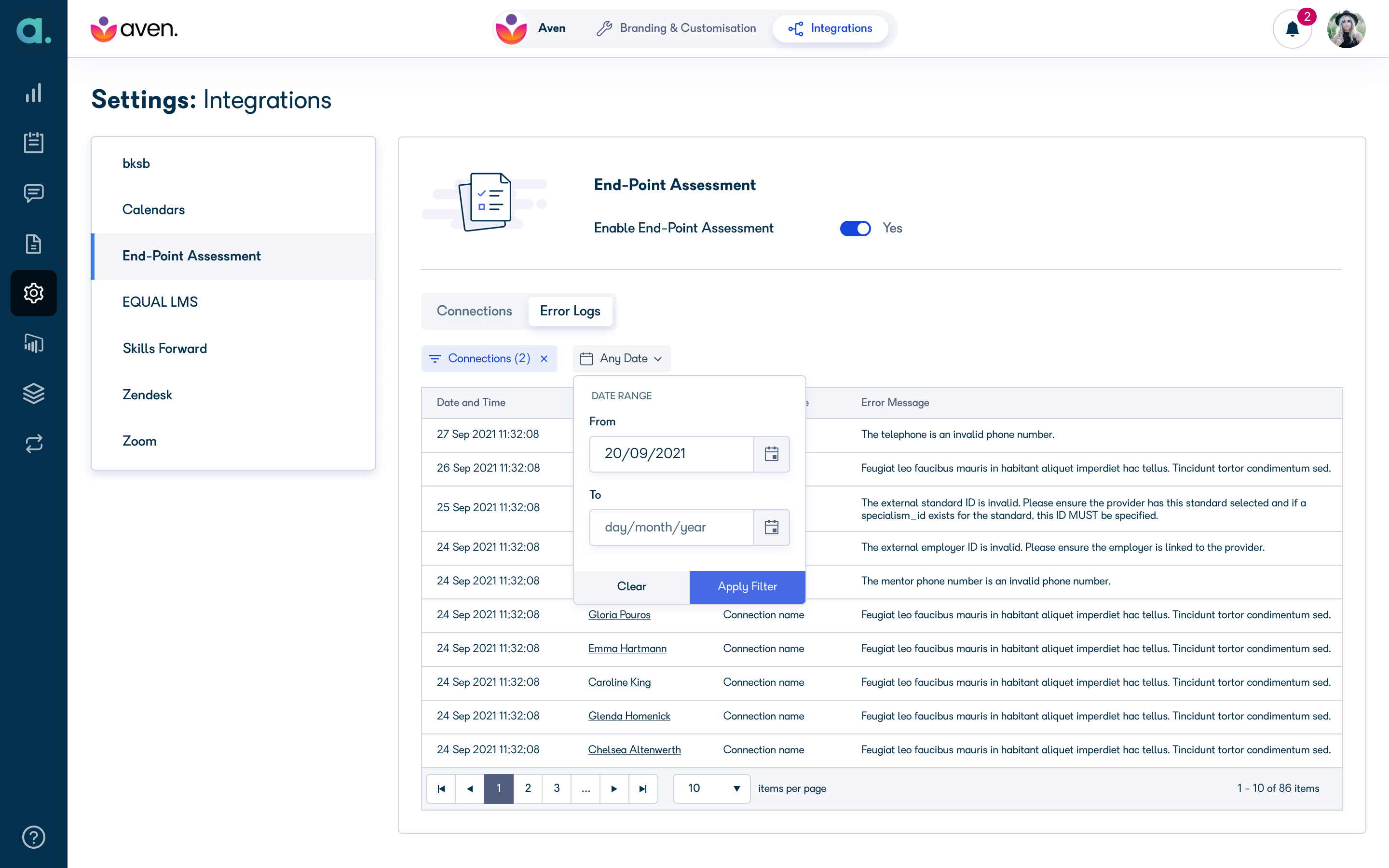The height and width of the screenshot is (868, 1389).
Task: Click the sync arrows sidebar icon
Action: (33, 443)
